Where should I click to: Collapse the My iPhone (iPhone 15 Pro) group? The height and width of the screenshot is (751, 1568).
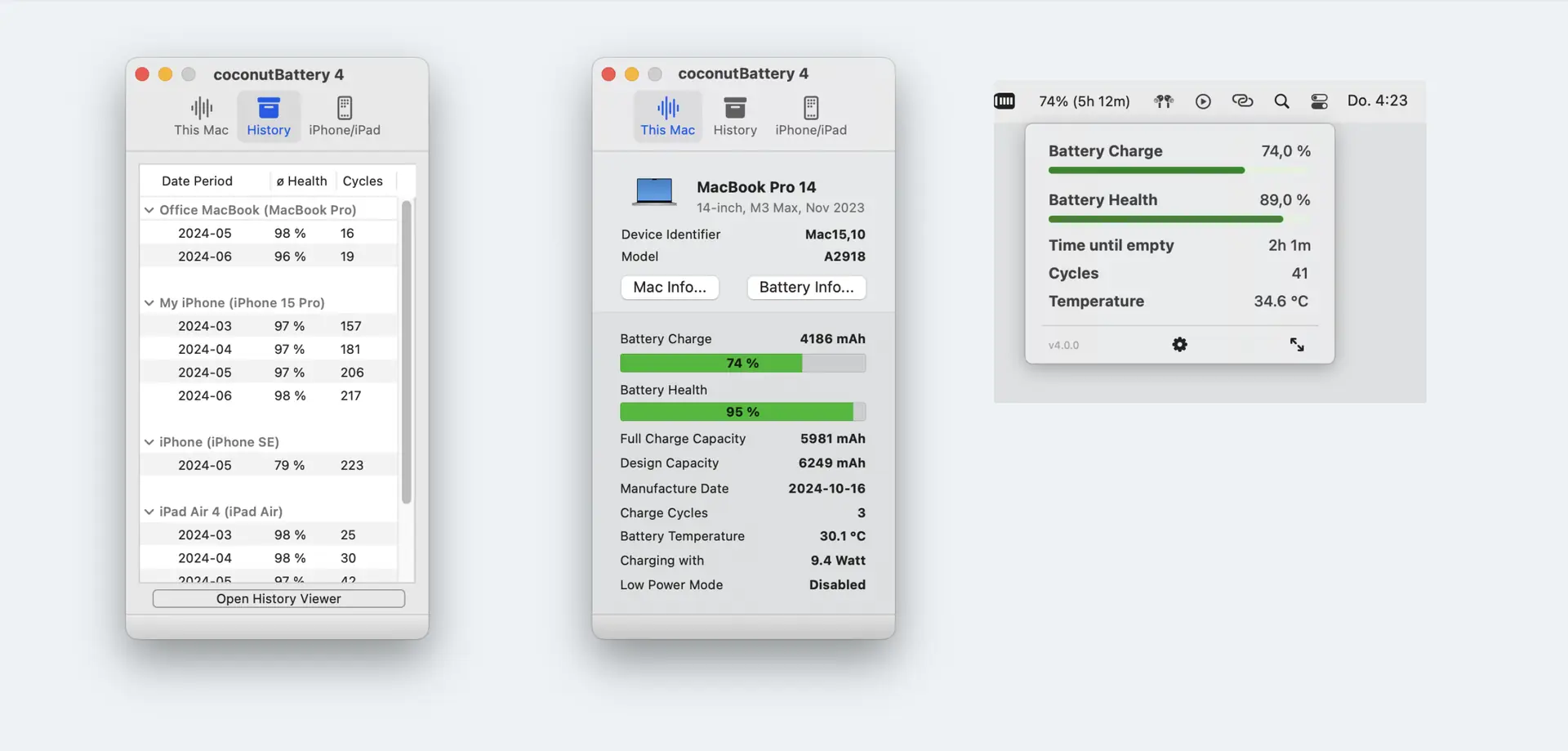[x=149, y=302]
